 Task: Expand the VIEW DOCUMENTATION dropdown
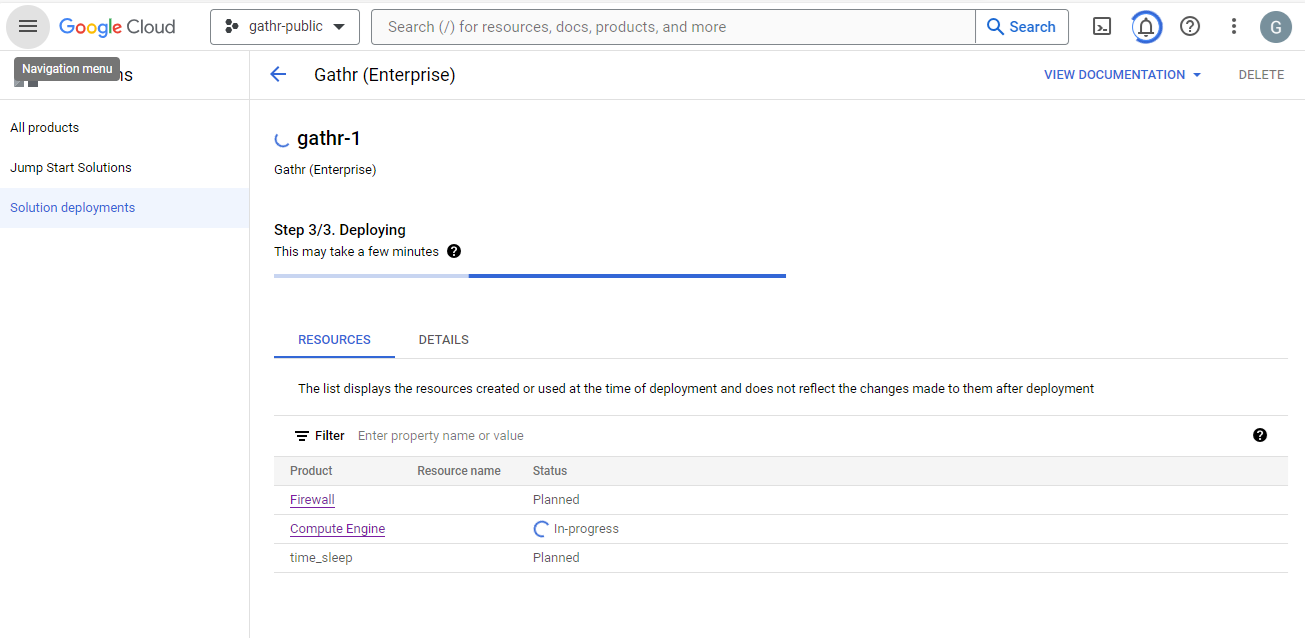pyautogui.click(x=1121, y=74)
